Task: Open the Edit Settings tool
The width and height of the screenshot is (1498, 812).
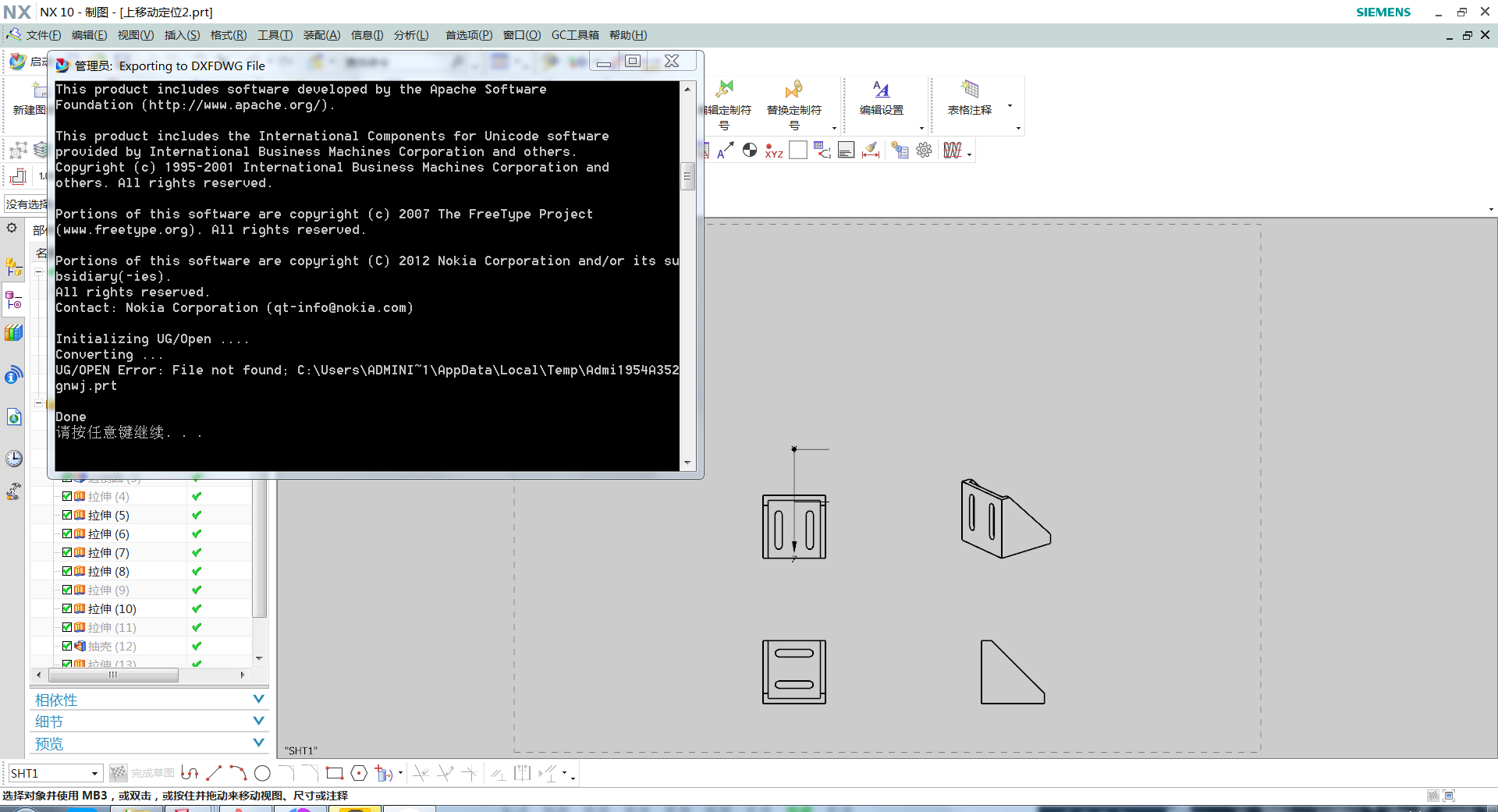Action: click(882, 98)
